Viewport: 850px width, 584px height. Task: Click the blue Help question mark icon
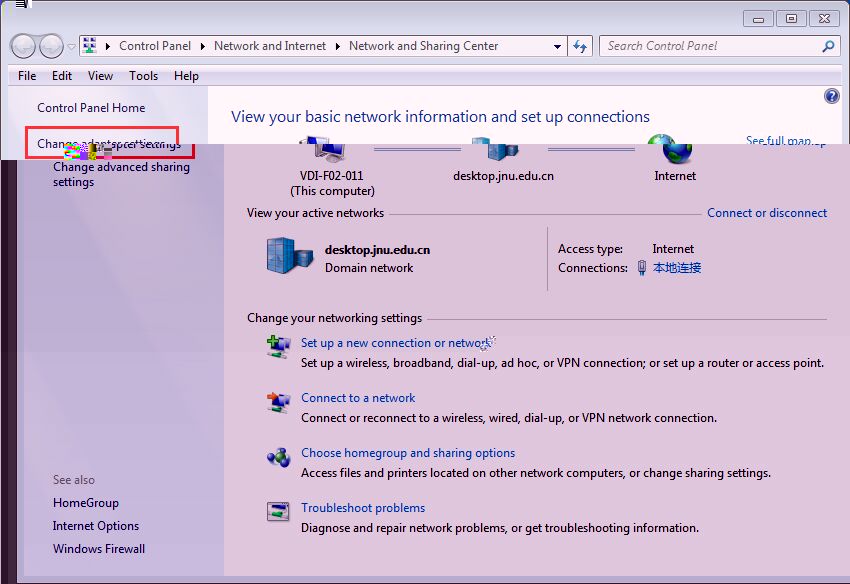831,96
